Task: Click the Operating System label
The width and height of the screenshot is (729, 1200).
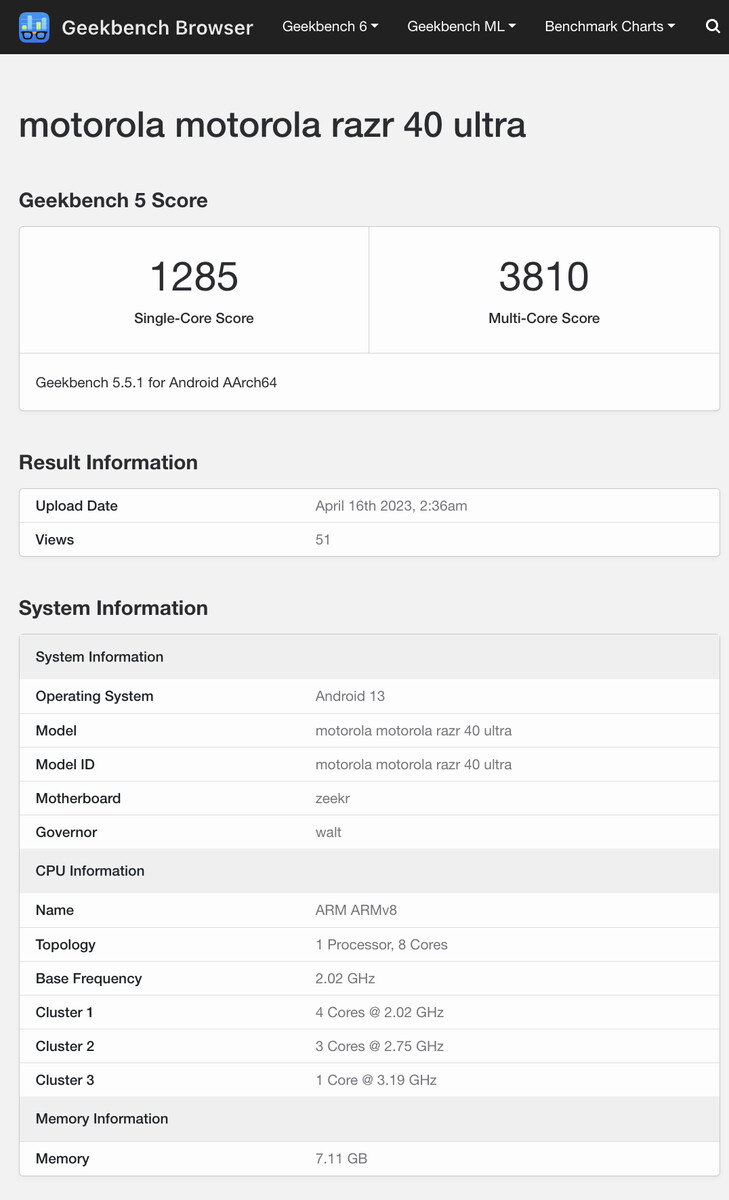Action: pyautogui.click(x=95, y=696)
